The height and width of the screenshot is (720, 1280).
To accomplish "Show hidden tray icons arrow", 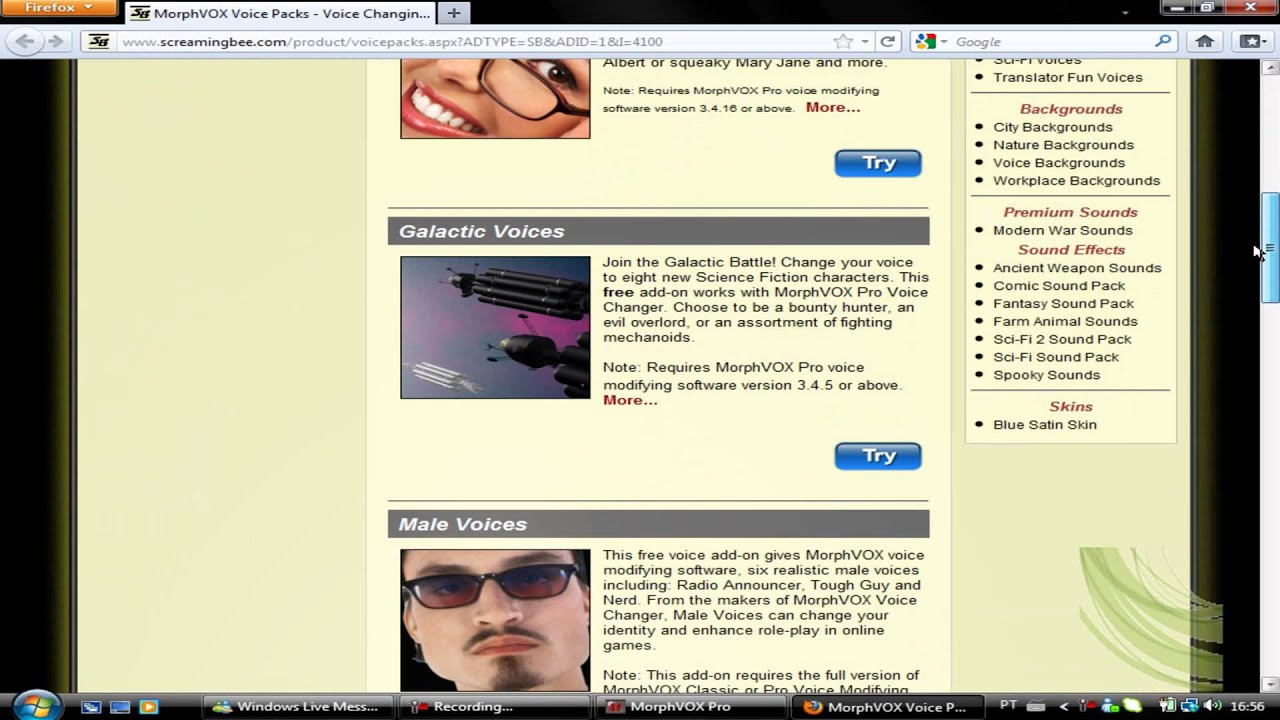I will 1064,706.
